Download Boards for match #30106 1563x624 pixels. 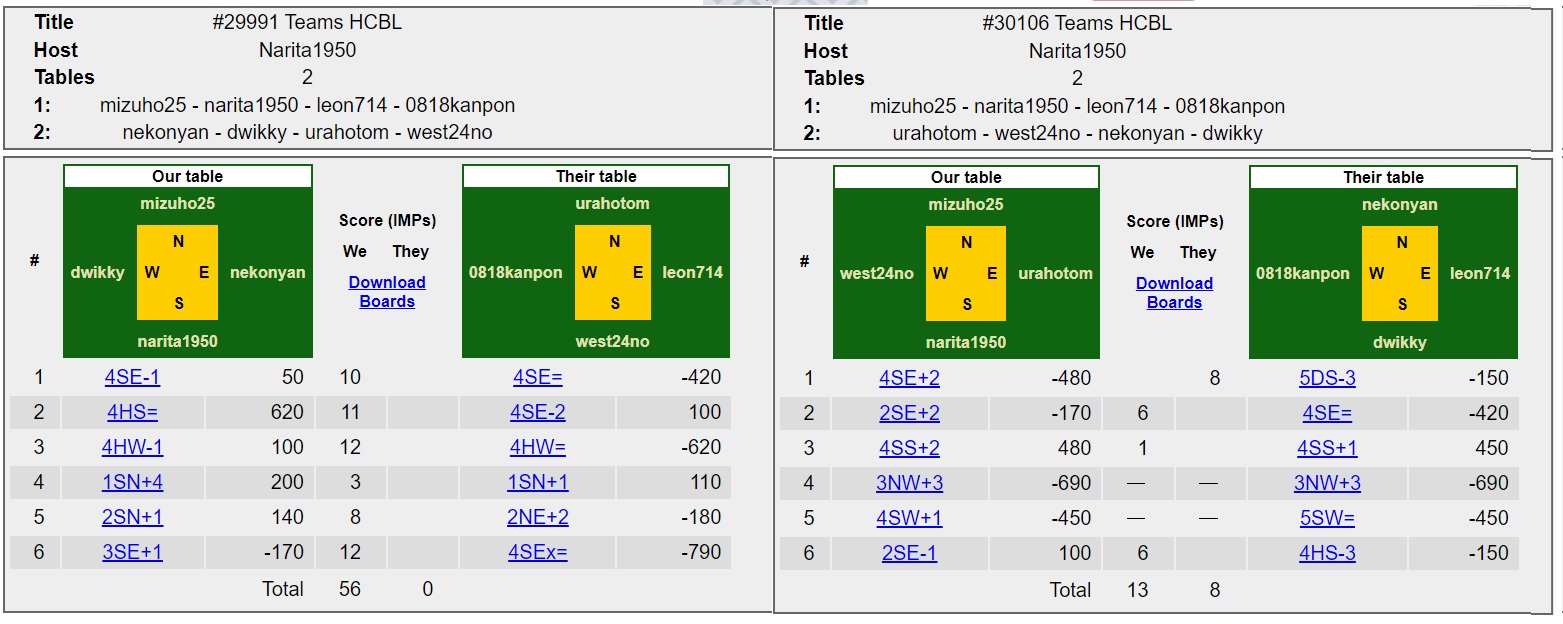click(x=1174, y=293)
